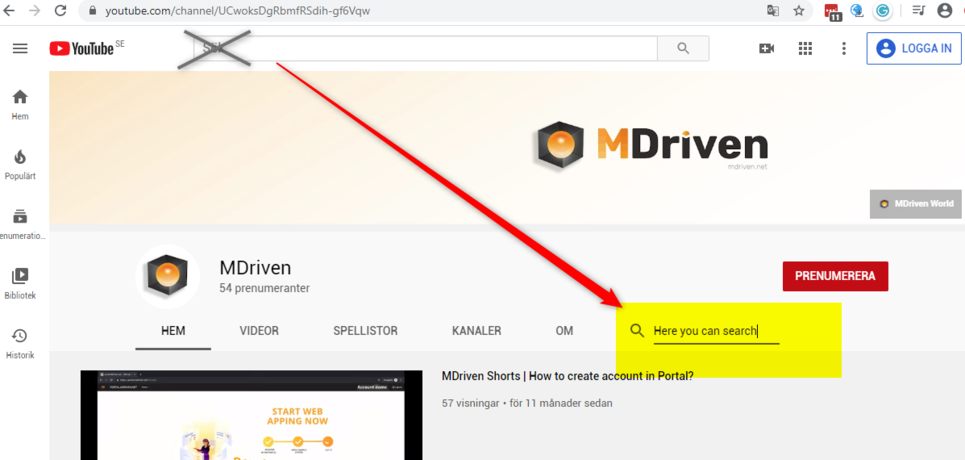Open the blue globe extension icon
This screenshot has height=460, width=965.
pos(857,10)
